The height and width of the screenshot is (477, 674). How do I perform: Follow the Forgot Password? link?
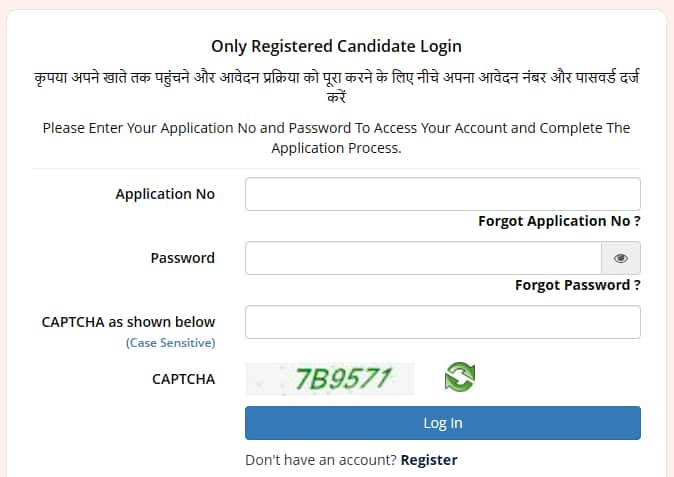point(577,285)
